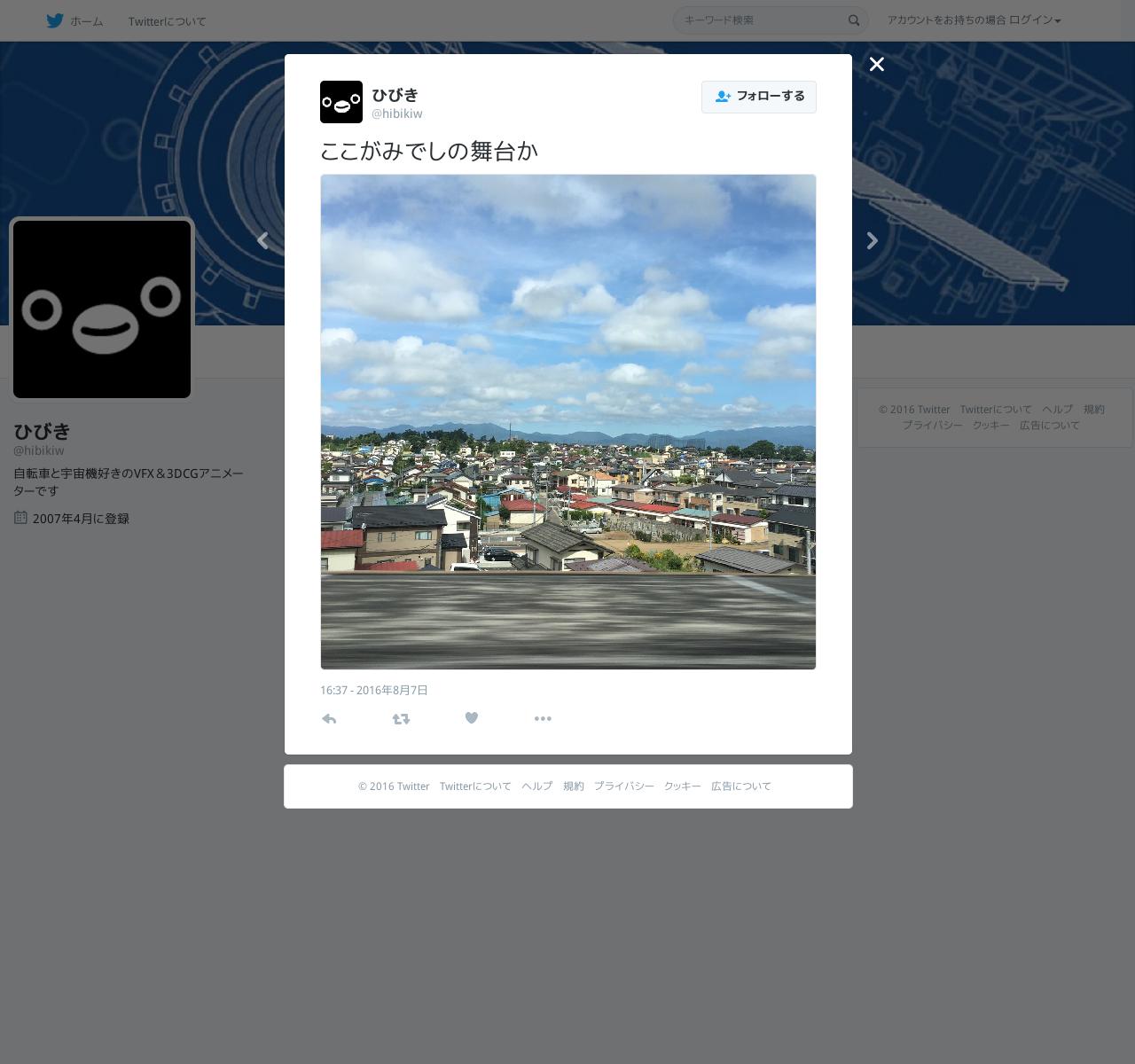Open プライバシー link in overlay footer
Screen dimensions: 1135x1064
pyautogui.click(x=624, y=786)
